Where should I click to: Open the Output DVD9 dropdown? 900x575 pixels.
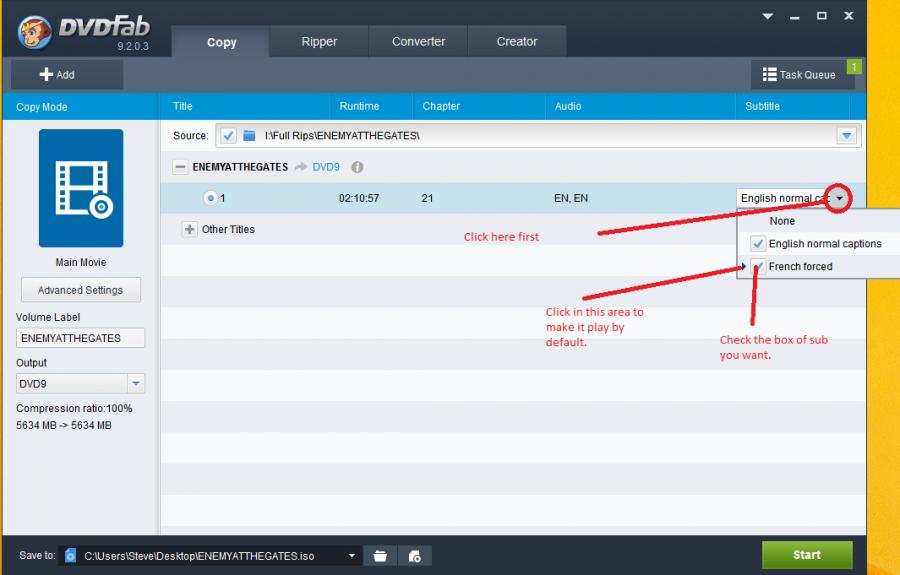[x=136, y=384]
